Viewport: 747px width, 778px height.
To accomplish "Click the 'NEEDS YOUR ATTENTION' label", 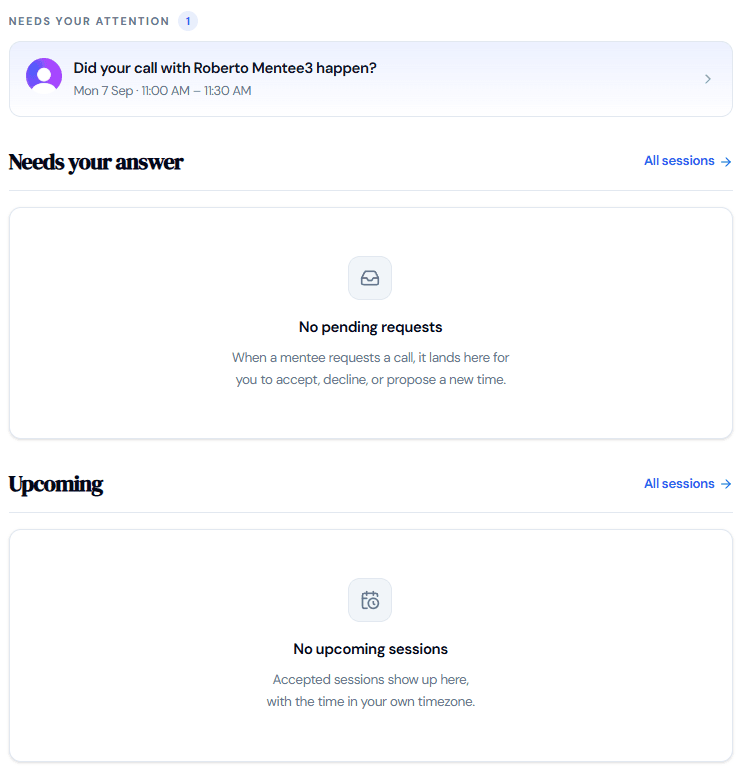I will point(89,21).
